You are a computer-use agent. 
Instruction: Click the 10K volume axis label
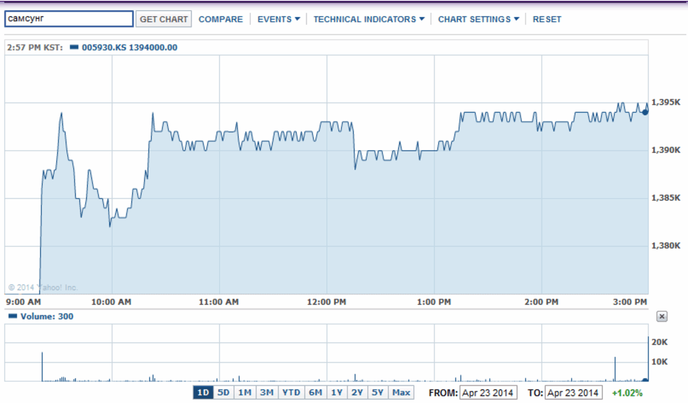point(659,362)
